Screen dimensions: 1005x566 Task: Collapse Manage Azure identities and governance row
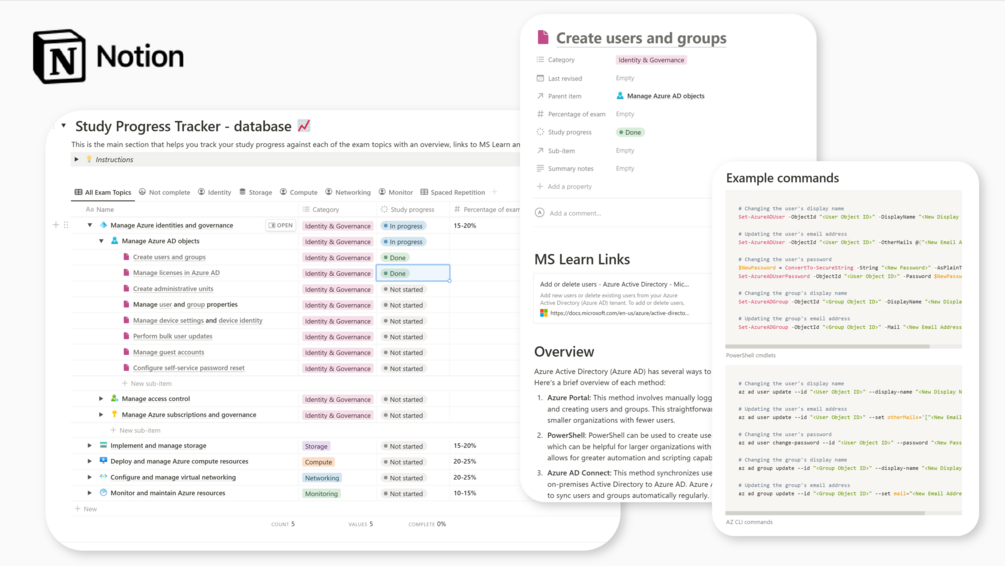(x=90, y=226)
